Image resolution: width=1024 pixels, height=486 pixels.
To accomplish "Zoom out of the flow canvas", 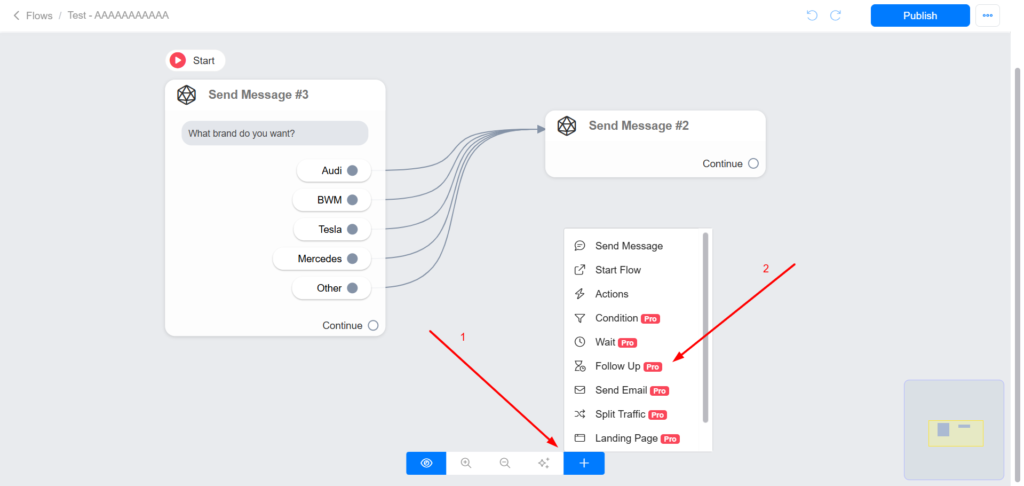I will coord(505,463).
